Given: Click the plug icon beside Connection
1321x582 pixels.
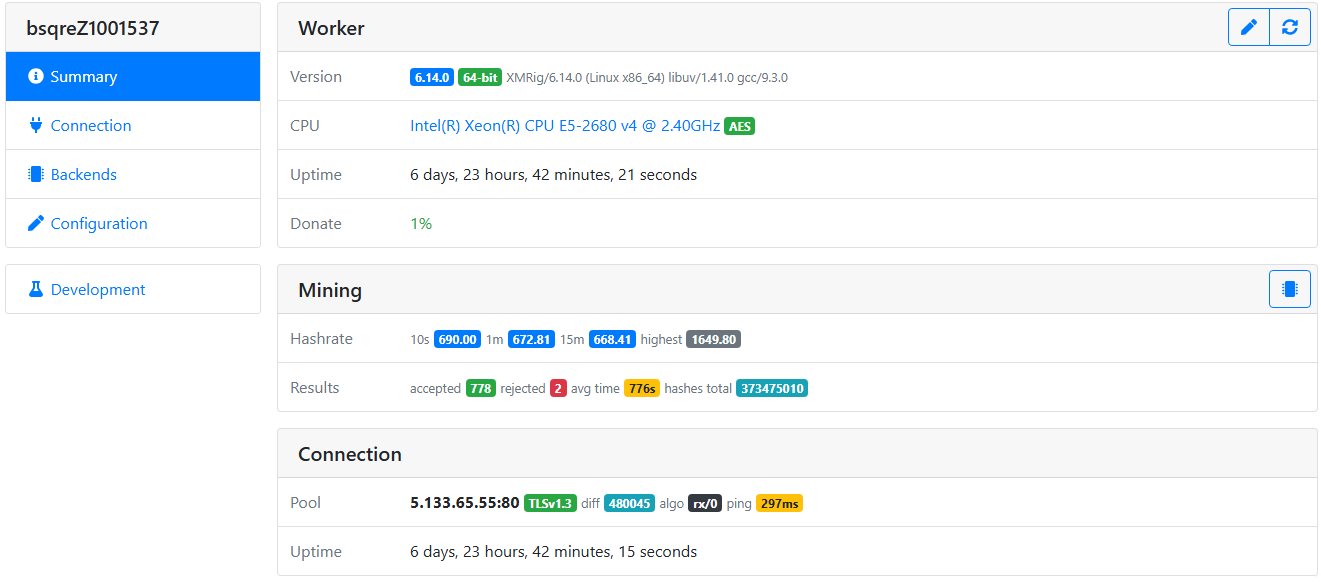Looking at the screenshot, I should [x=37, y=125].
